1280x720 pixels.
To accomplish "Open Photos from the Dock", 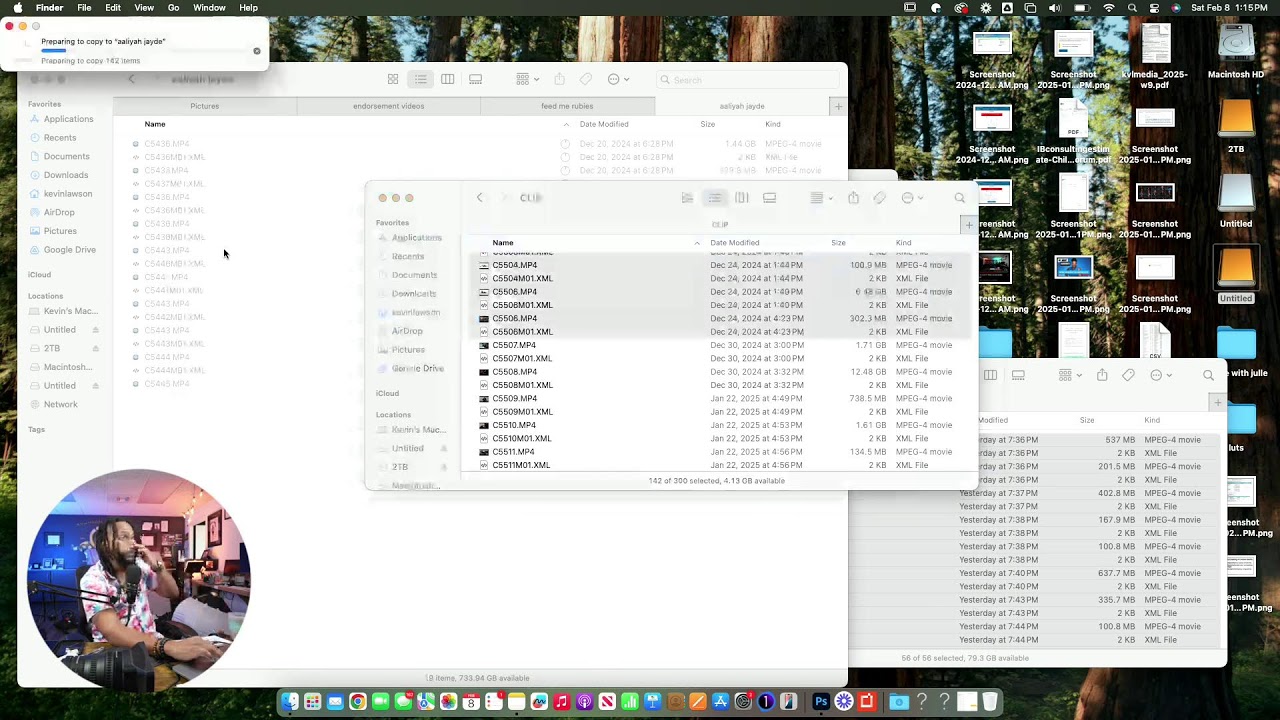I will click(x=448, y=702).
